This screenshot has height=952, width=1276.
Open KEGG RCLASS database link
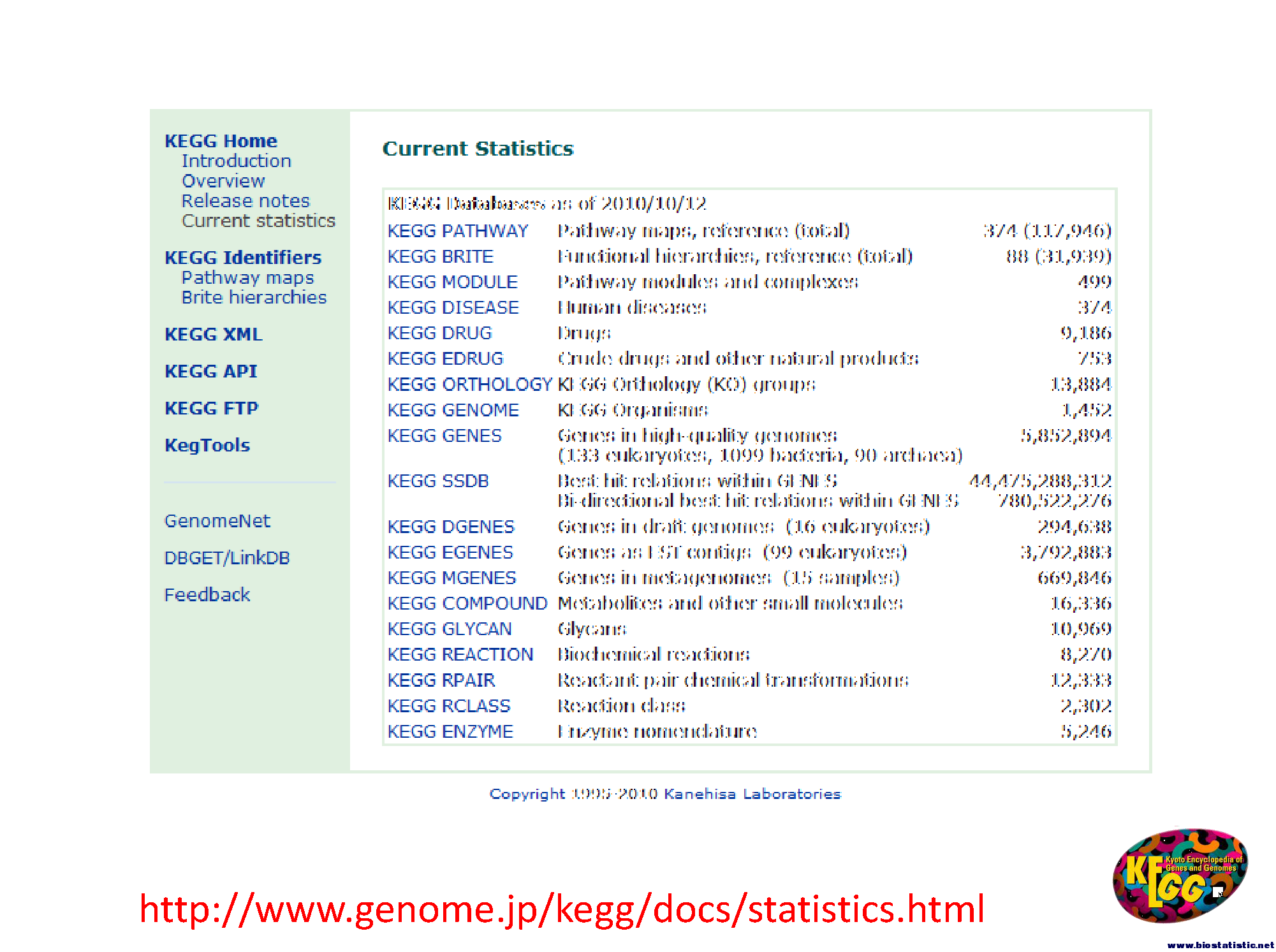click(x=449, y=706)
